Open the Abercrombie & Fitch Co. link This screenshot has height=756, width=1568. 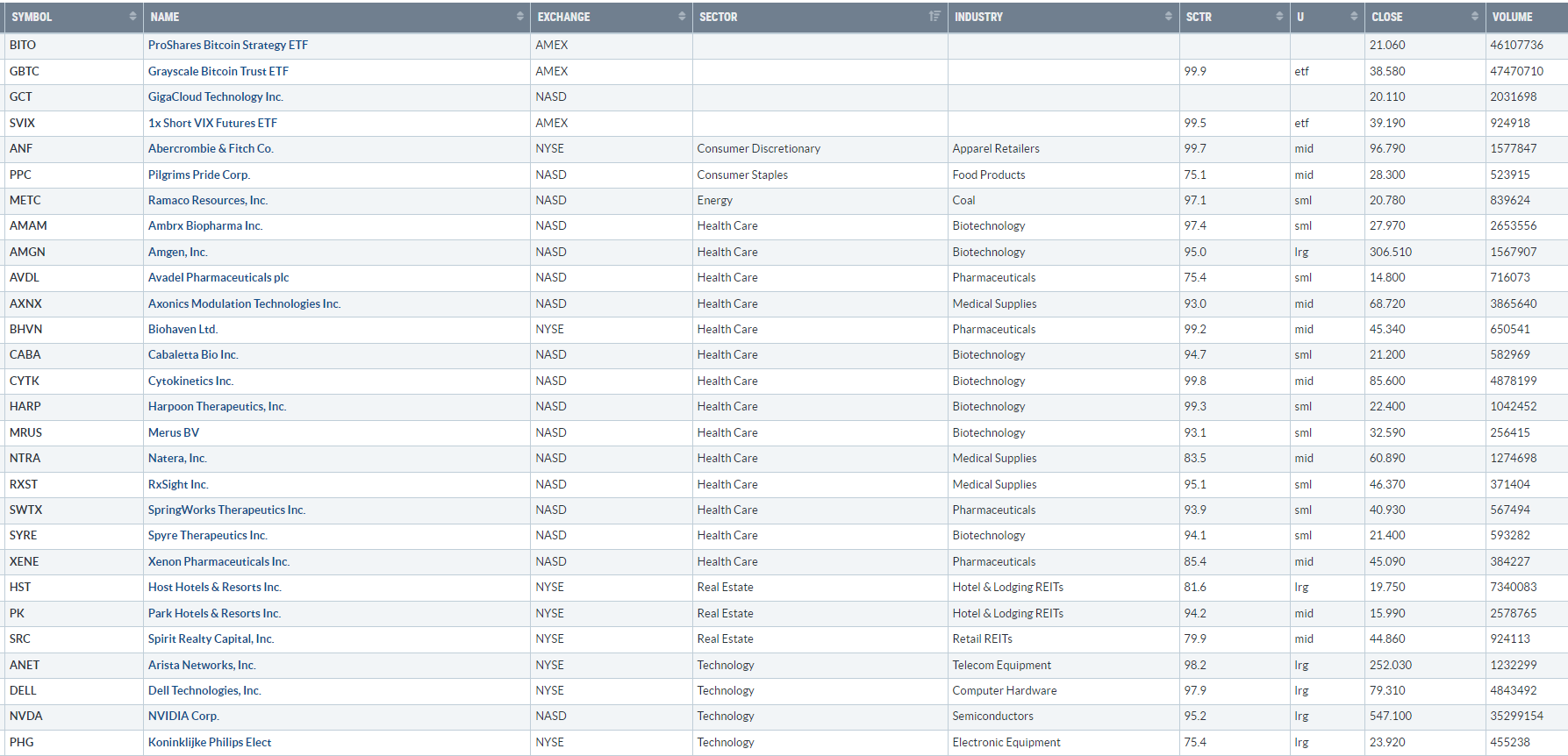click(211, 148)
